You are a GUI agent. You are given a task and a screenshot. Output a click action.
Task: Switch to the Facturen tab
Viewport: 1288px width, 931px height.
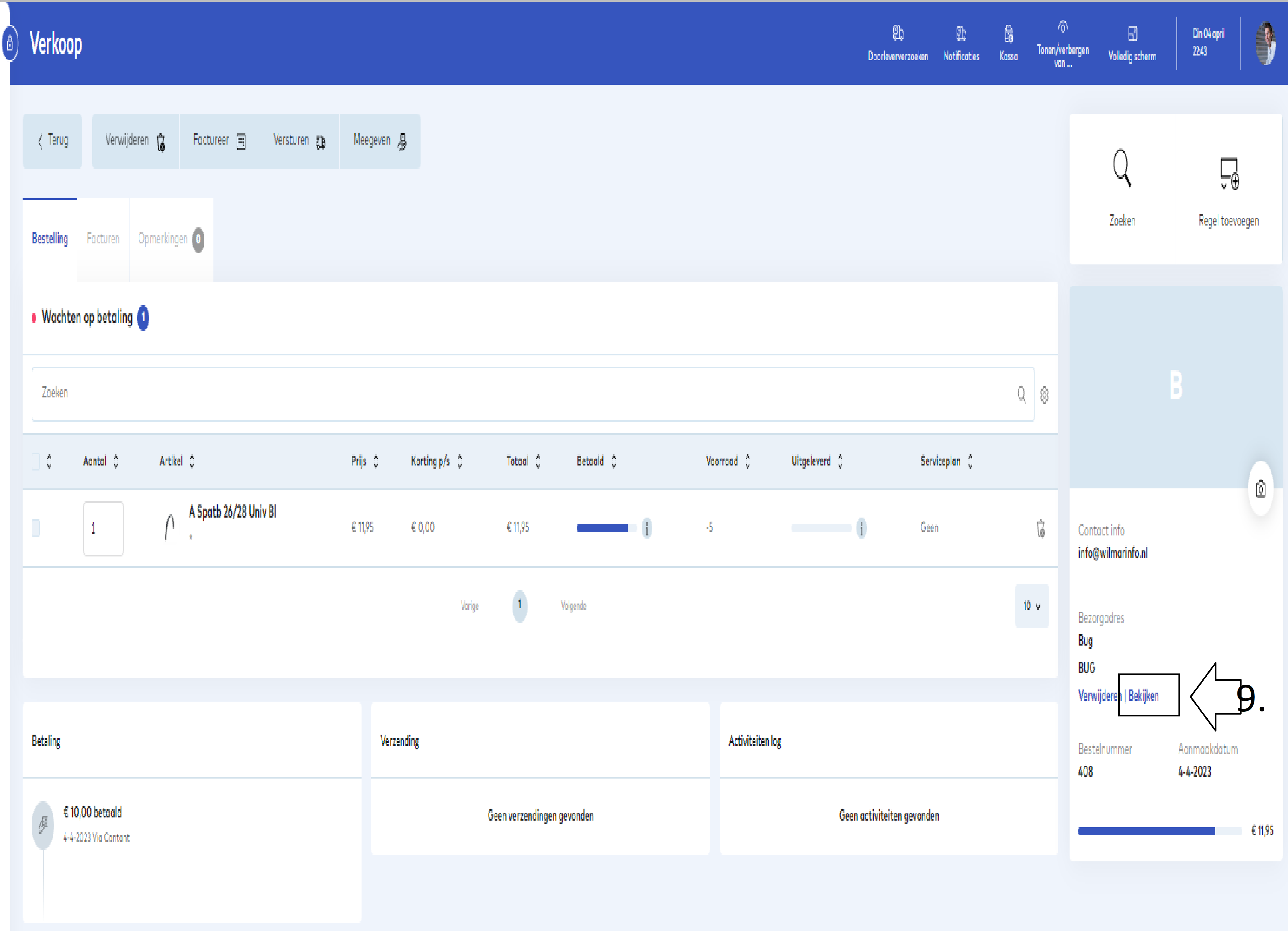[103, 239]
